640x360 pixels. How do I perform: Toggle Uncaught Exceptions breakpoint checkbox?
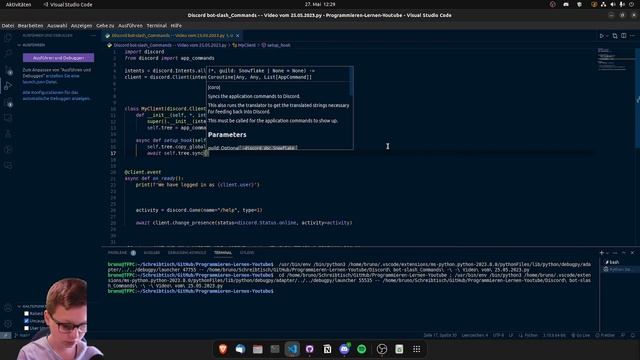tap(27, 321)
